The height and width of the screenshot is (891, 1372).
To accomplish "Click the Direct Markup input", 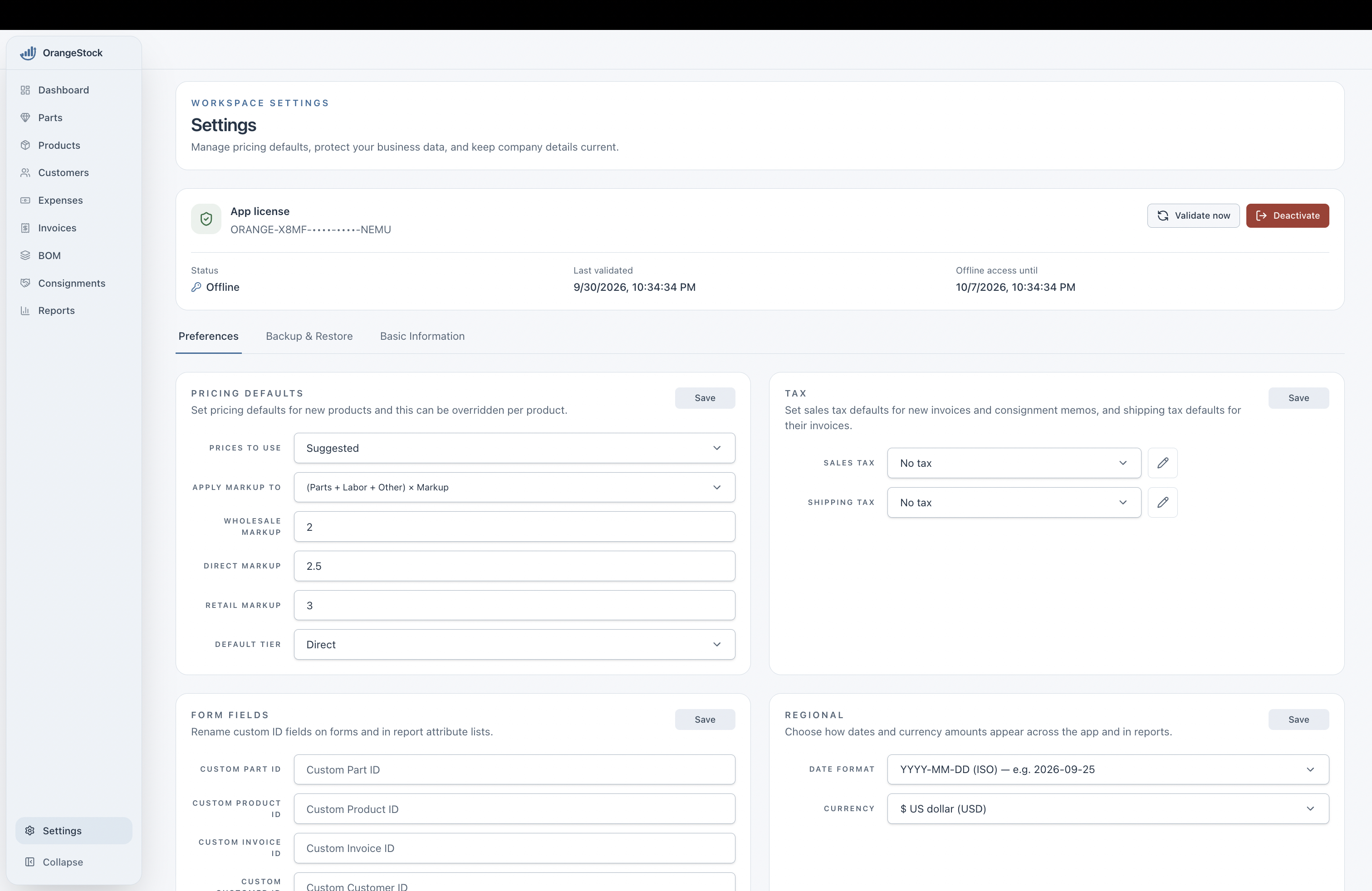I will [x=514, y=566].
